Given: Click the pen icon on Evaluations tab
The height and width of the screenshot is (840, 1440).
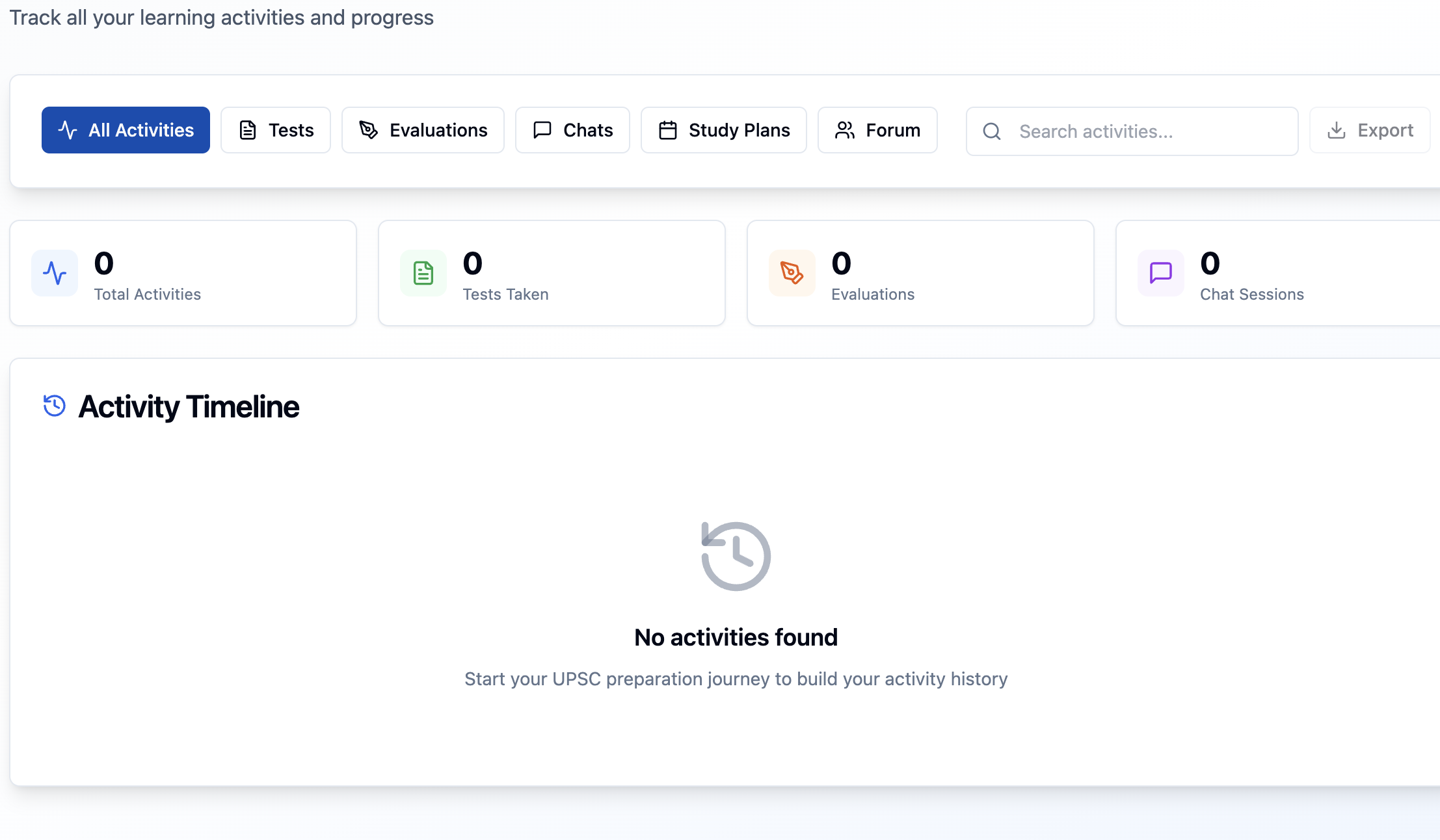Looking at the screenshot, I should point(369,130).
